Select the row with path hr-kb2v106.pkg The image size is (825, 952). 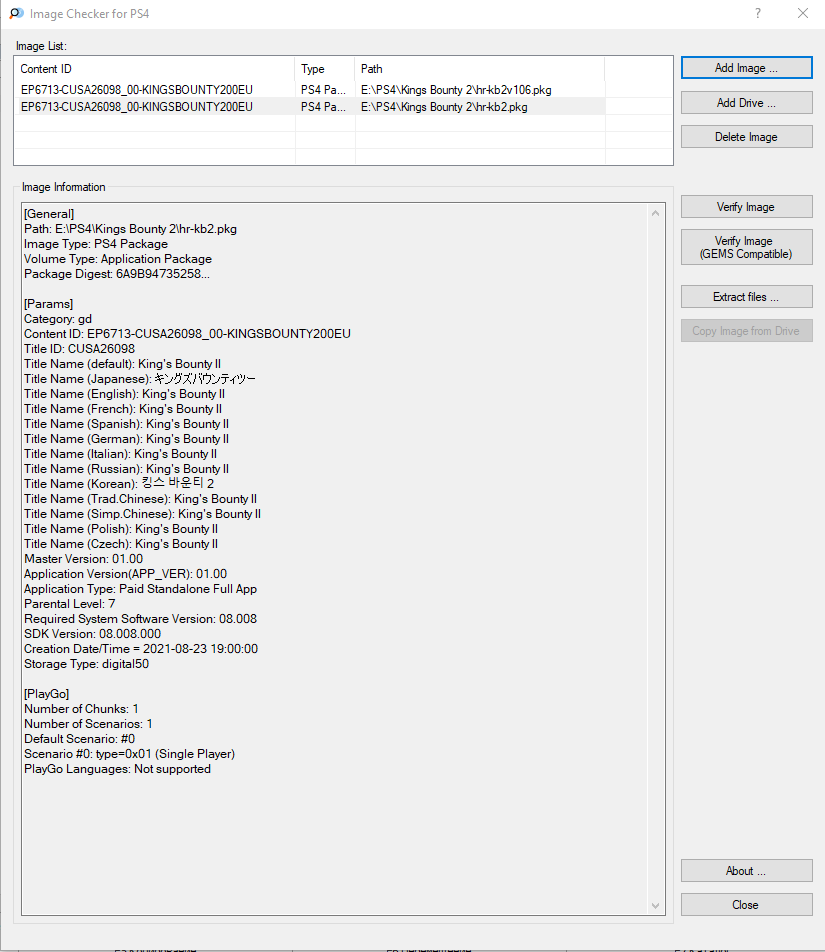(x=310, y=90)
